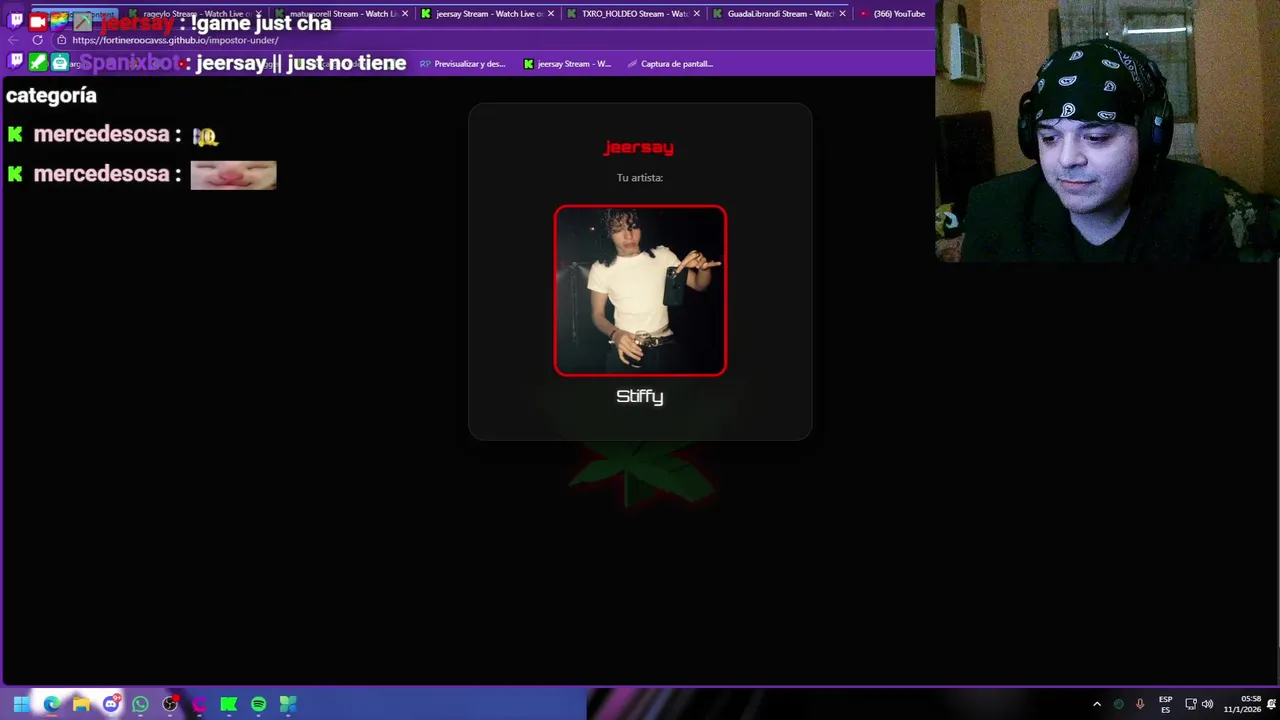Image resolution: width=1280 pixels, height=720 pixels.
Task: Switch to the TXRO_HOLDEO Stream tab
Action: point(634,14)
